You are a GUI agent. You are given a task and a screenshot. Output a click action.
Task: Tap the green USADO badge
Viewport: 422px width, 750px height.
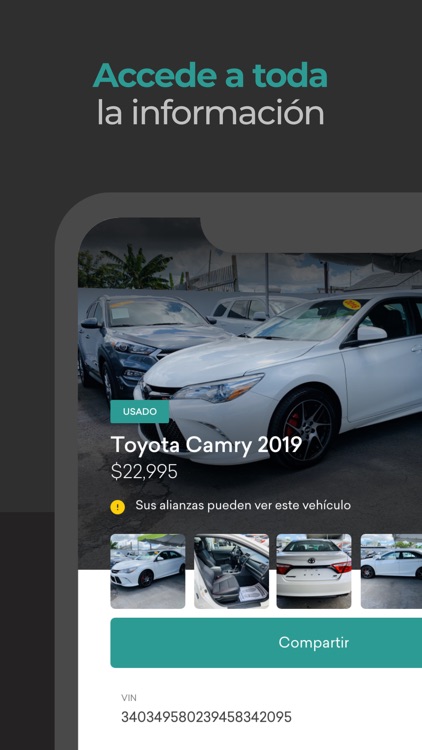[x=140, y=412]
